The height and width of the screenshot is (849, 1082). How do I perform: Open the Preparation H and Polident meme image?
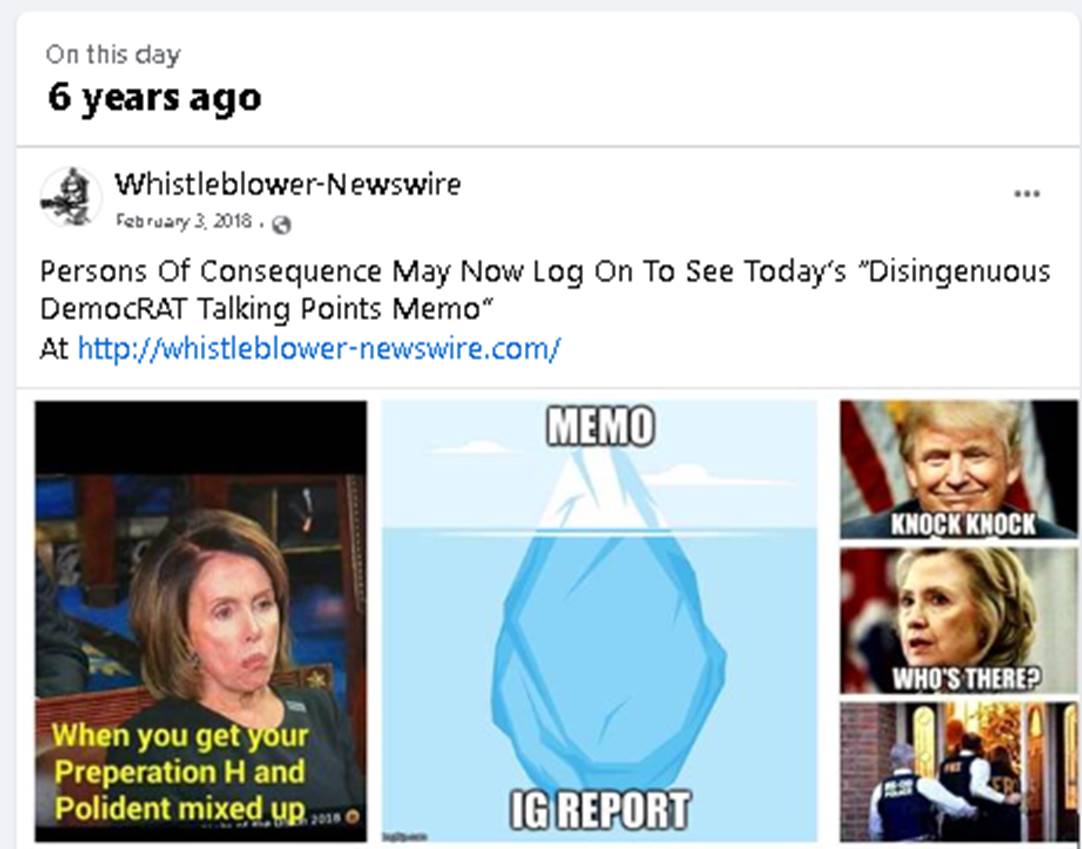(201, 621)
